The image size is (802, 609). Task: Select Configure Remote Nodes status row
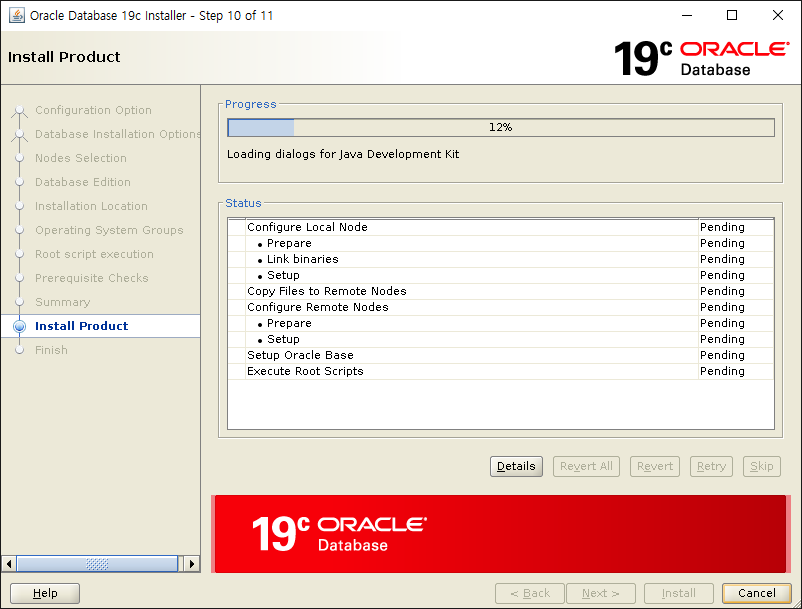501,307
